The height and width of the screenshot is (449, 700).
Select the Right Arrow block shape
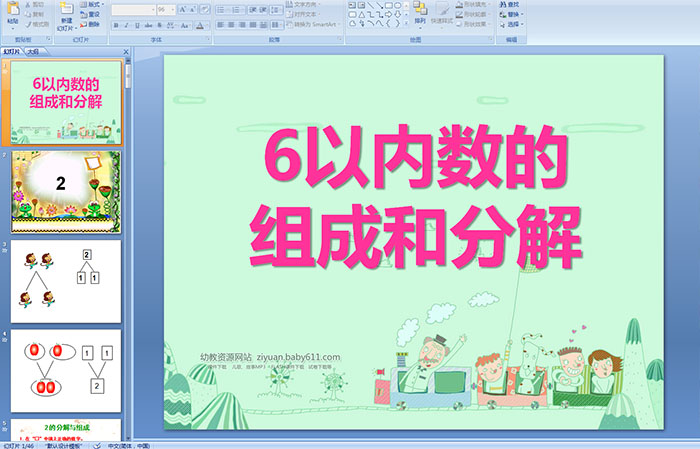[388, 15]
